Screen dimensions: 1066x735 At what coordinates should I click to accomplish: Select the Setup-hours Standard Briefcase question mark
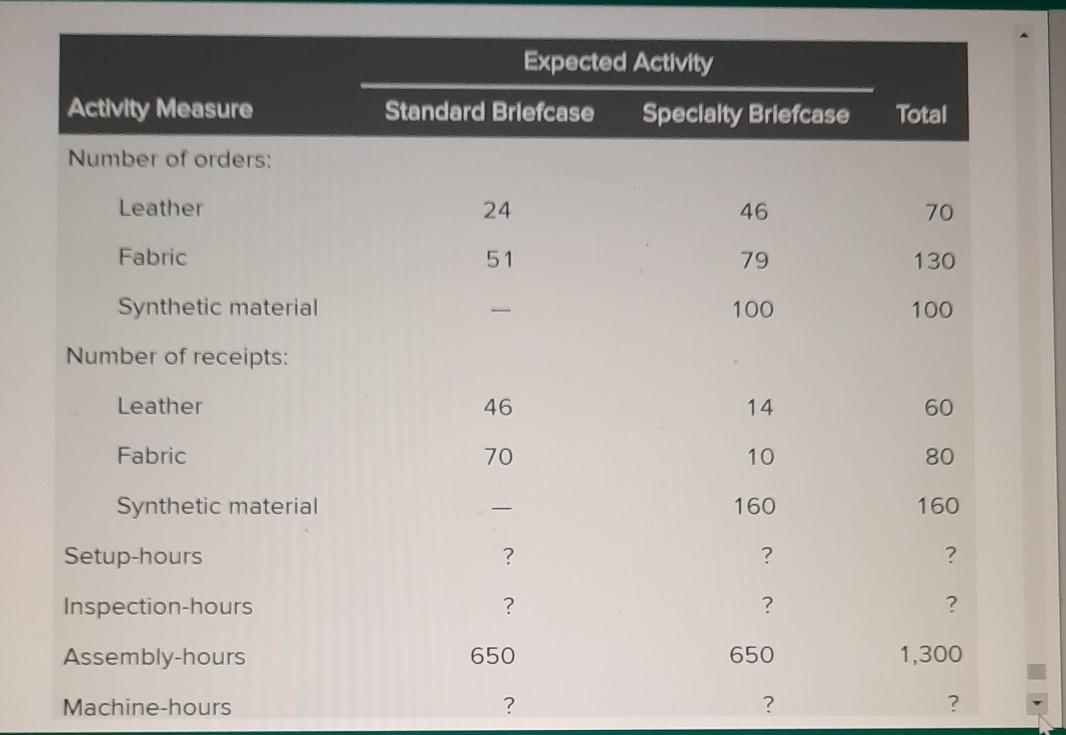coord(510,556)
